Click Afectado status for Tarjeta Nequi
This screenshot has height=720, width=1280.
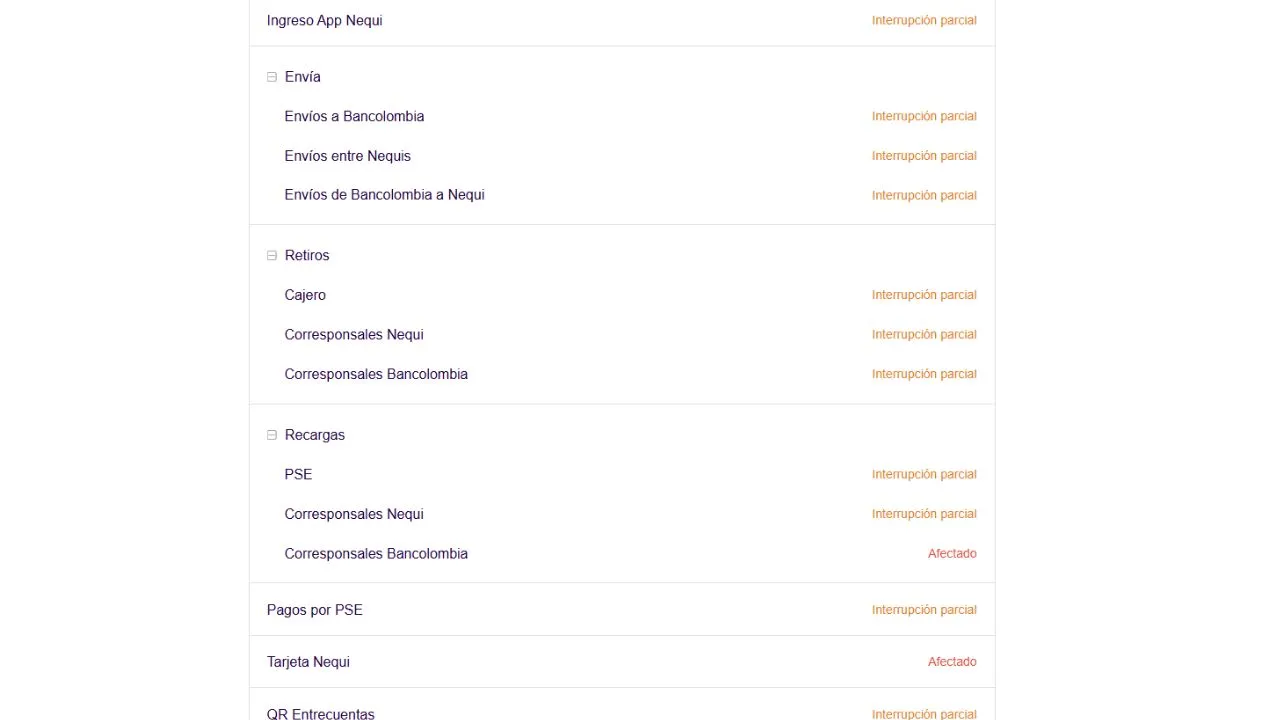click(x=952, y=662)
